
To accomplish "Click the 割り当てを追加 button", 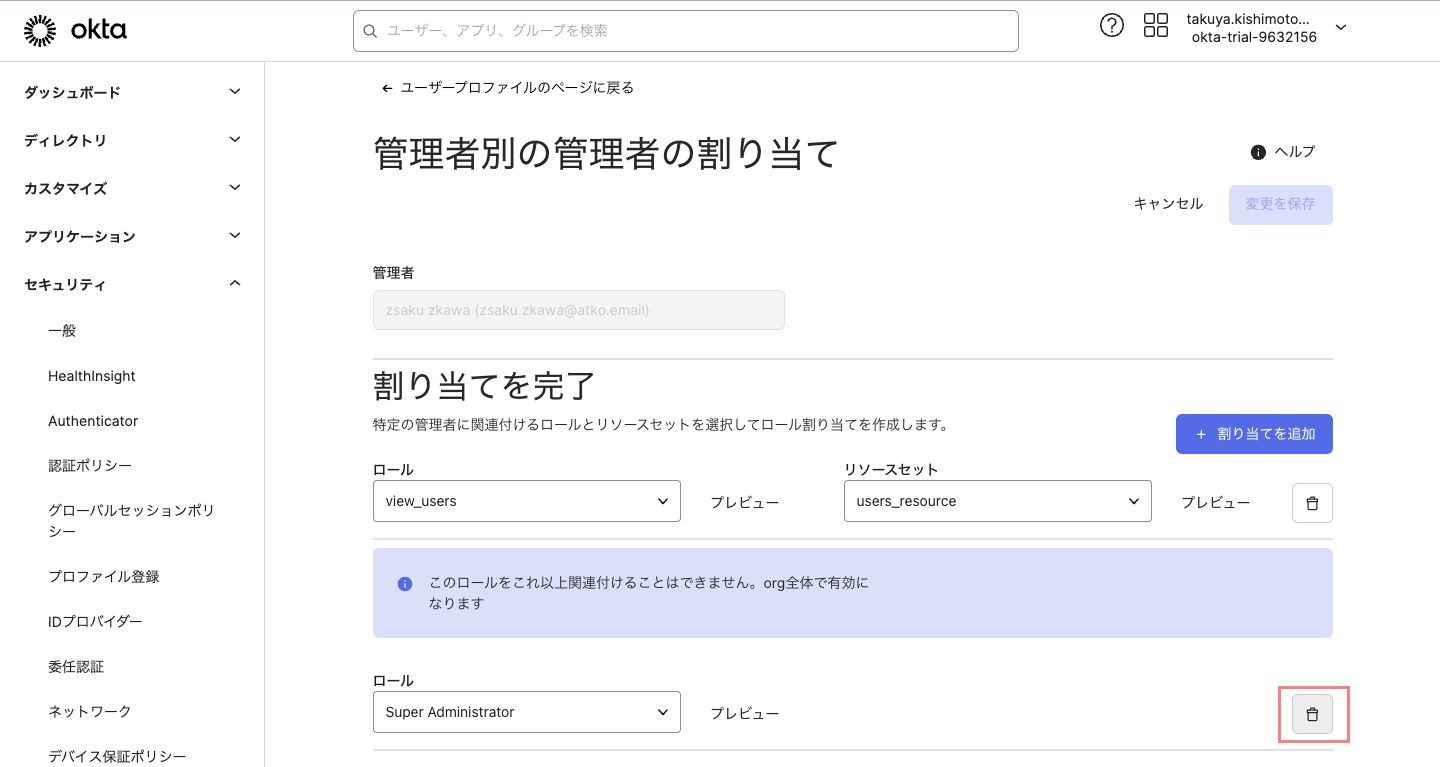I will [x=1254, y=433].
